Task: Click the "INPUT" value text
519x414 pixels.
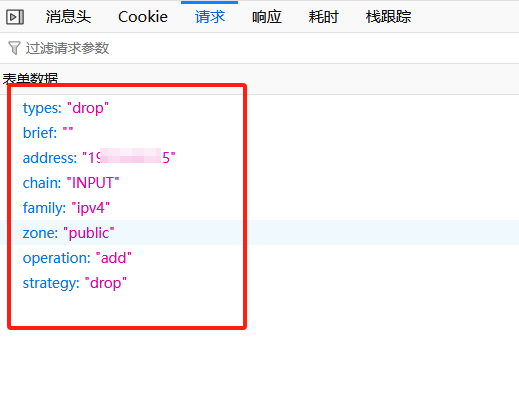Action: [x=93, y=183]
